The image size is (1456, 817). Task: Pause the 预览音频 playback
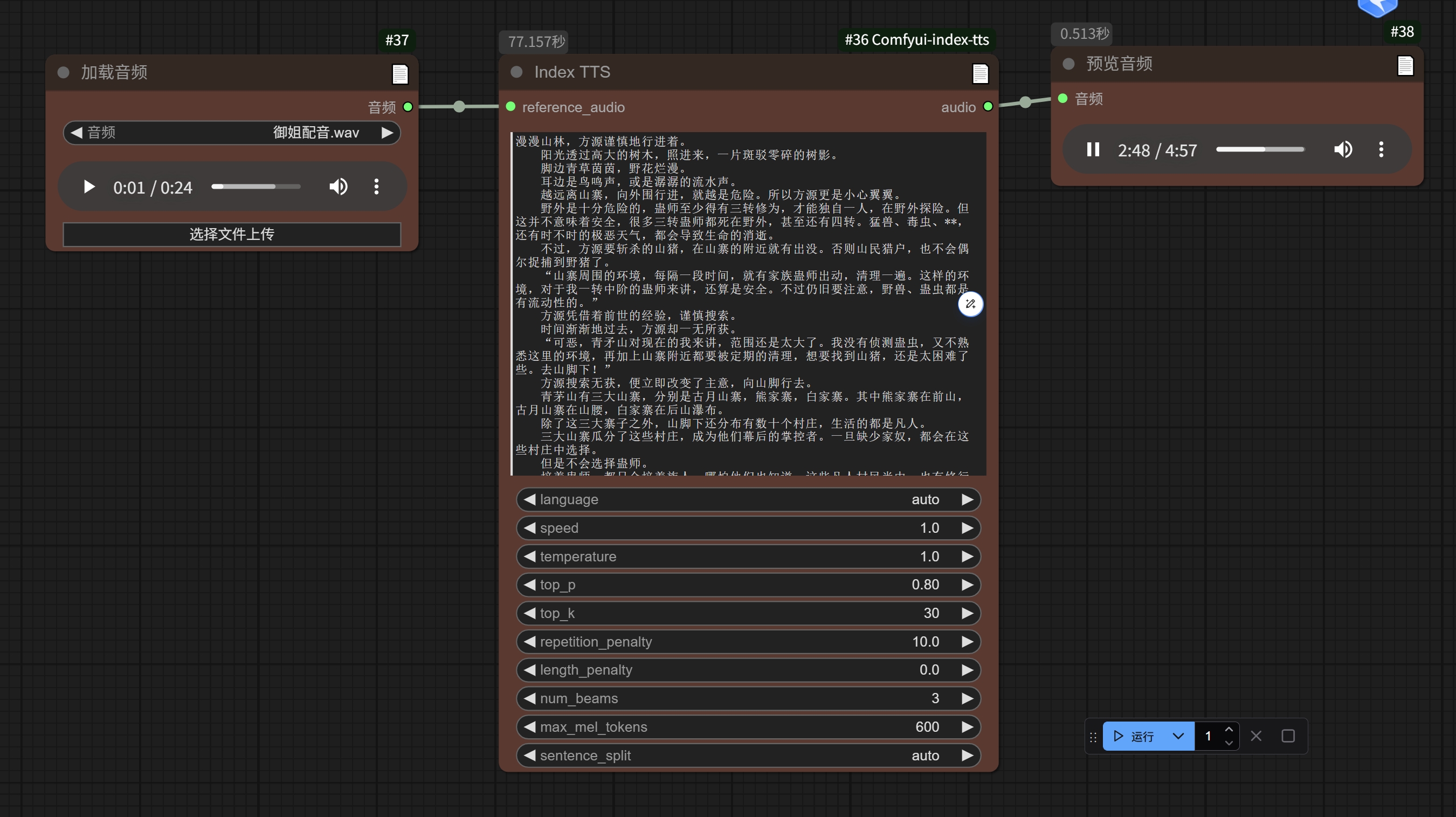1093,150
